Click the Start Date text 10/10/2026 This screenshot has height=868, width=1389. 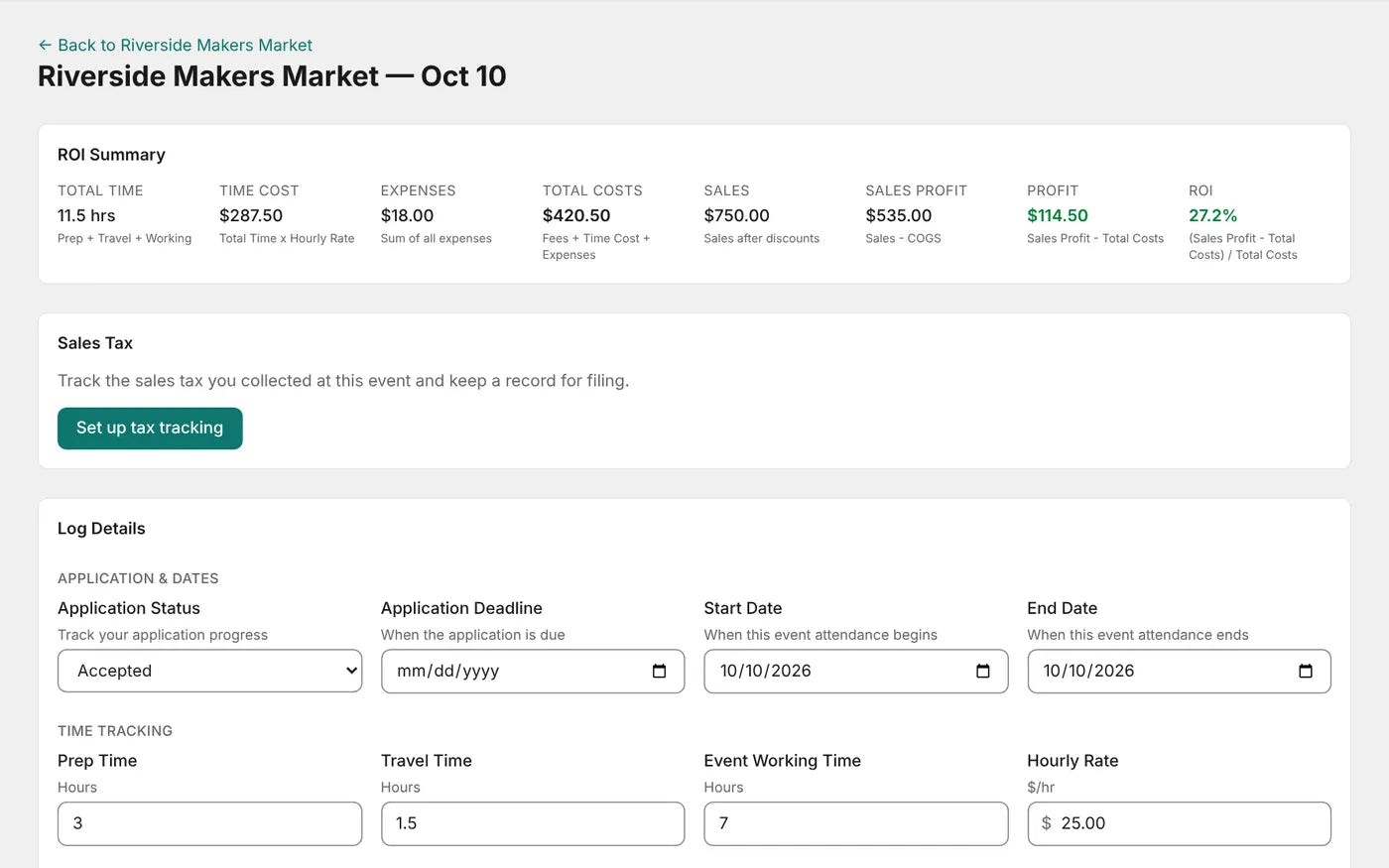pyautogui.click(x=766, y=672)
